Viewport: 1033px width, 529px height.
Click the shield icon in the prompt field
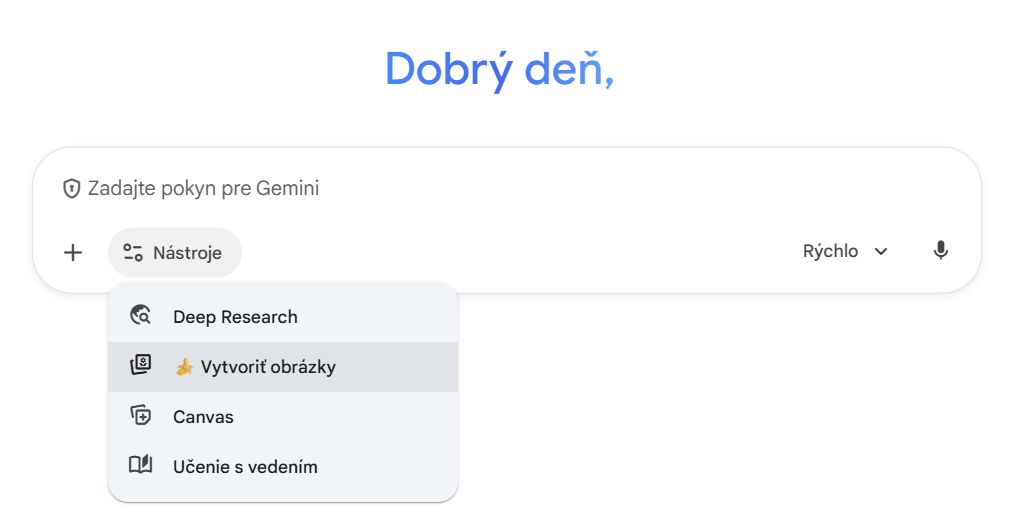click(x=71, y=188)
